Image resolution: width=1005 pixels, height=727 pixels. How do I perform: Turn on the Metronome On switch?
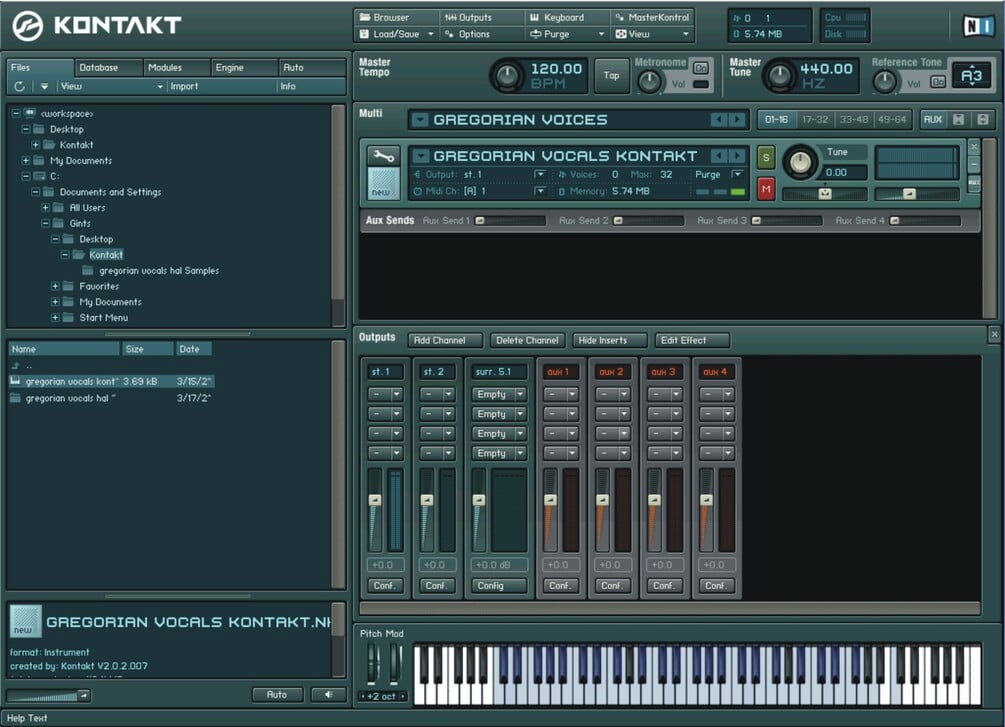(701, 67)
